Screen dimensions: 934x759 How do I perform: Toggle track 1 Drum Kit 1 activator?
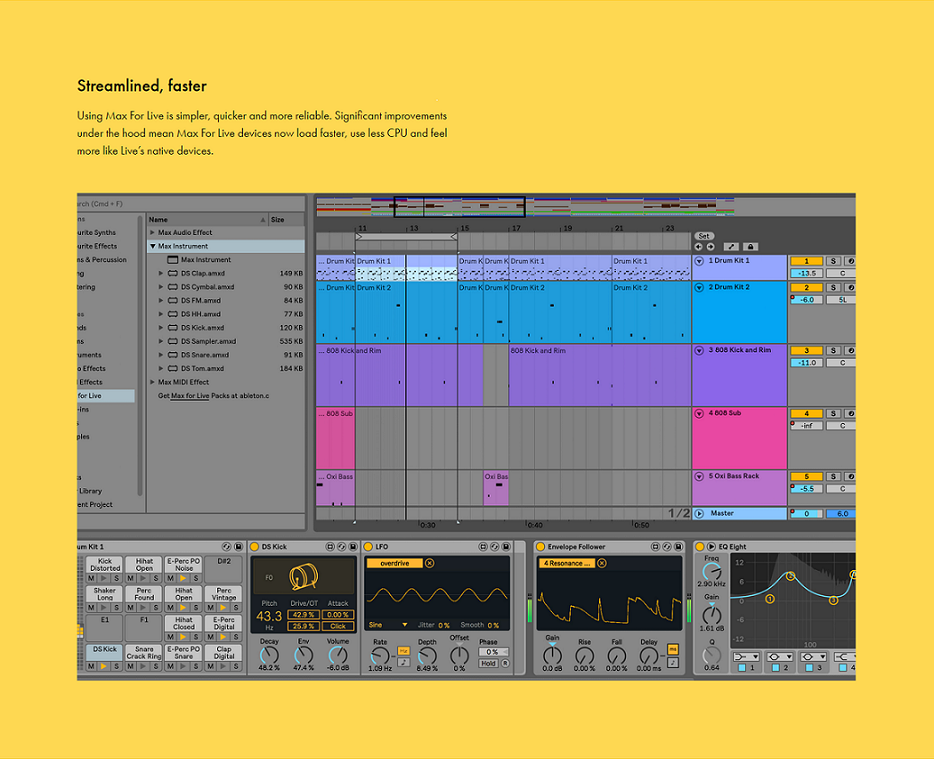pos(807,261)
